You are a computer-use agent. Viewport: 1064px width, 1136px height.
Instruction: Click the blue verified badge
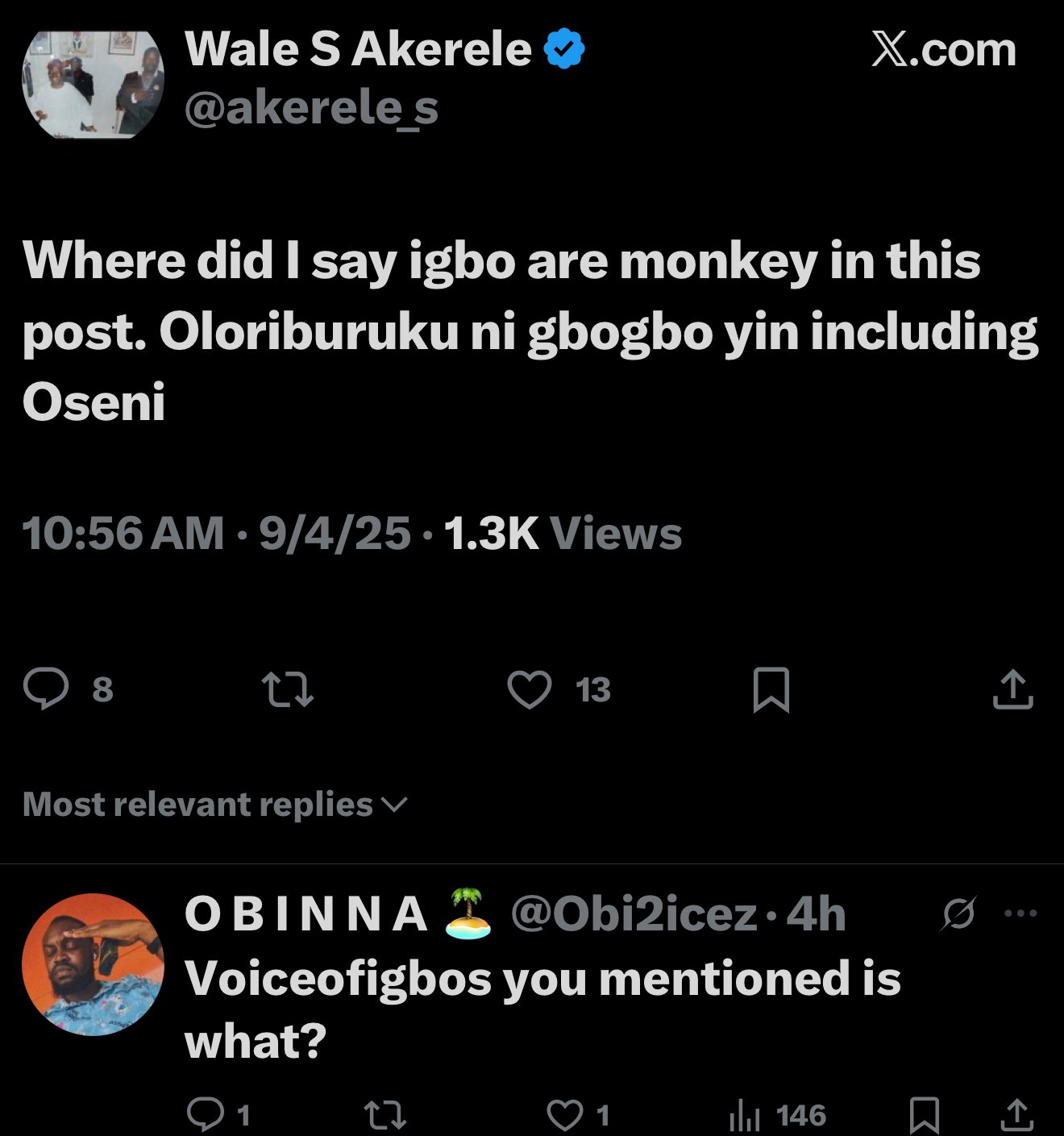coord(564,49)
